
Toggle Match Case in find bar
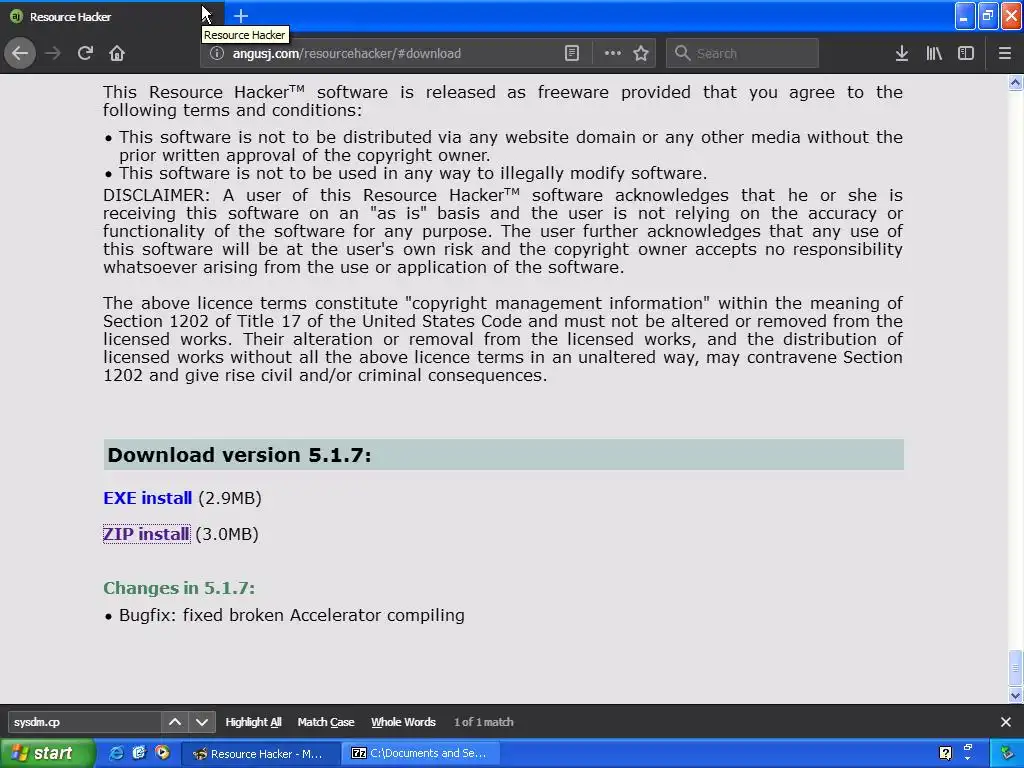pos(326,722)
